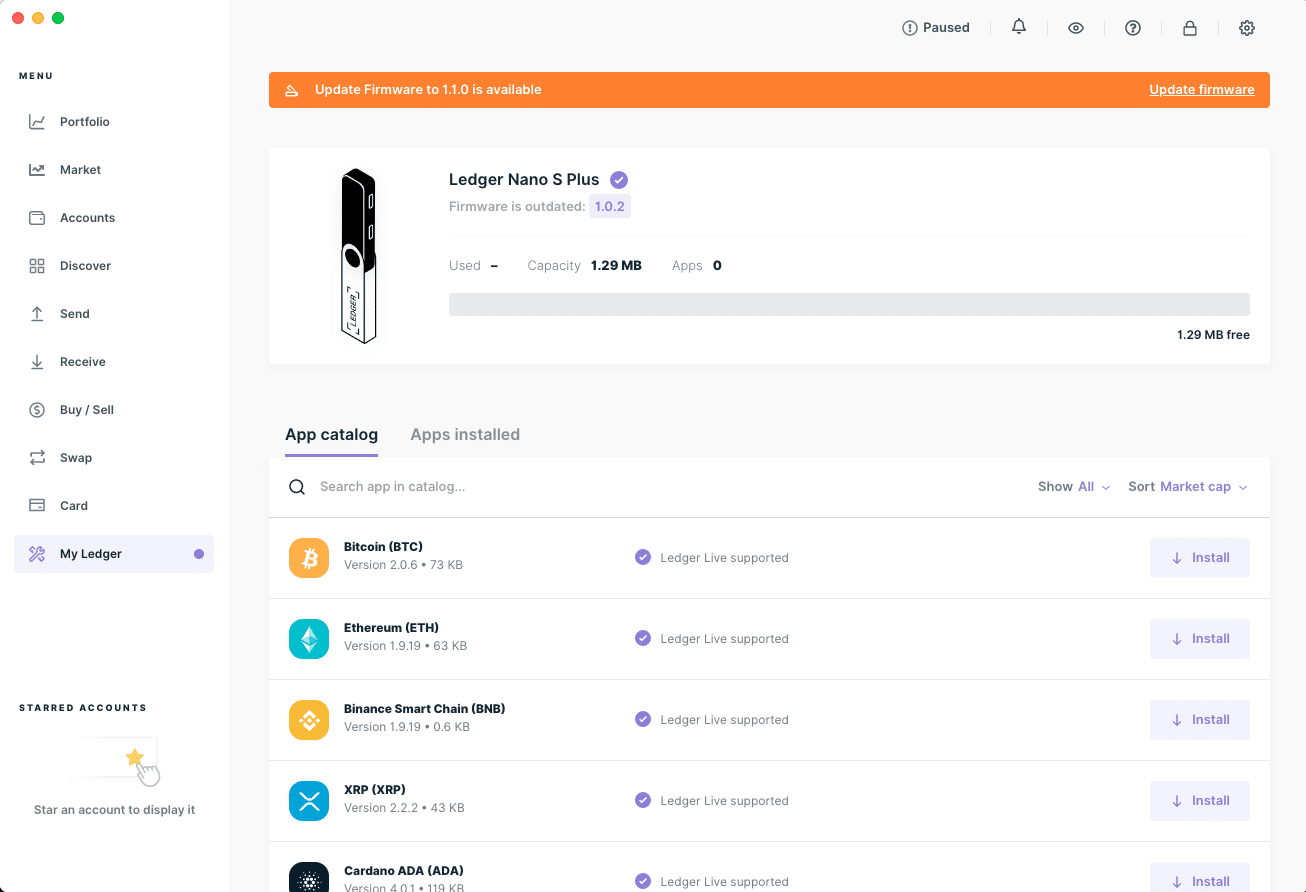Install the Binance Smart Chain app
The image size is (1306, 892).
(1200, 720)
